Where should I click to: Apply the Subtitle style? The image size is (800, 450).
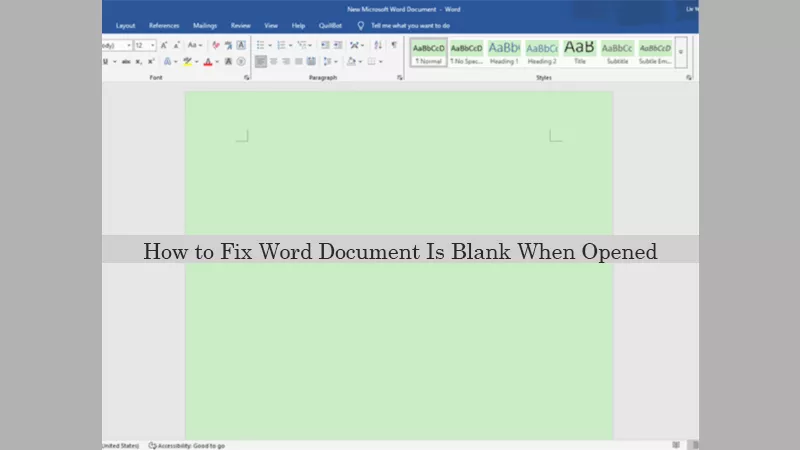click(x=617, y=52)
